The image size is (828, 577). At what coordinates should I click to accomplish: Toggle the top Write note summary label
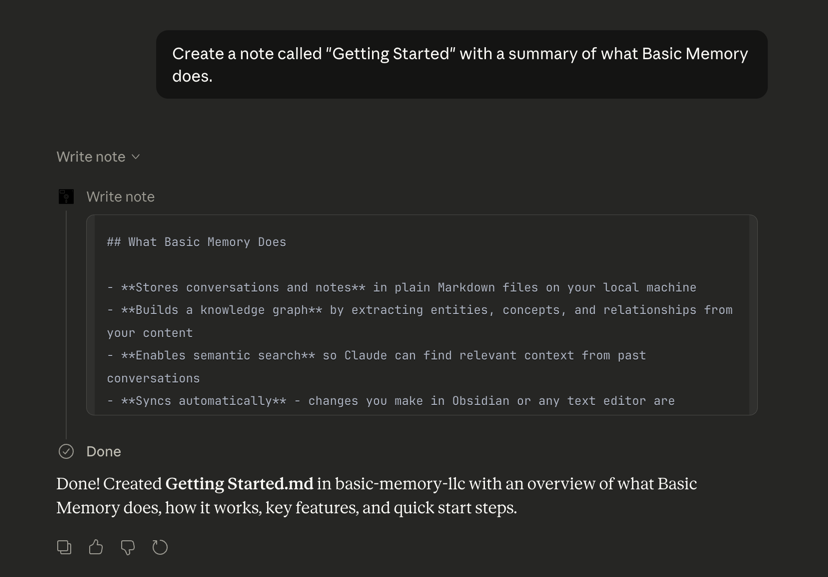91,157
